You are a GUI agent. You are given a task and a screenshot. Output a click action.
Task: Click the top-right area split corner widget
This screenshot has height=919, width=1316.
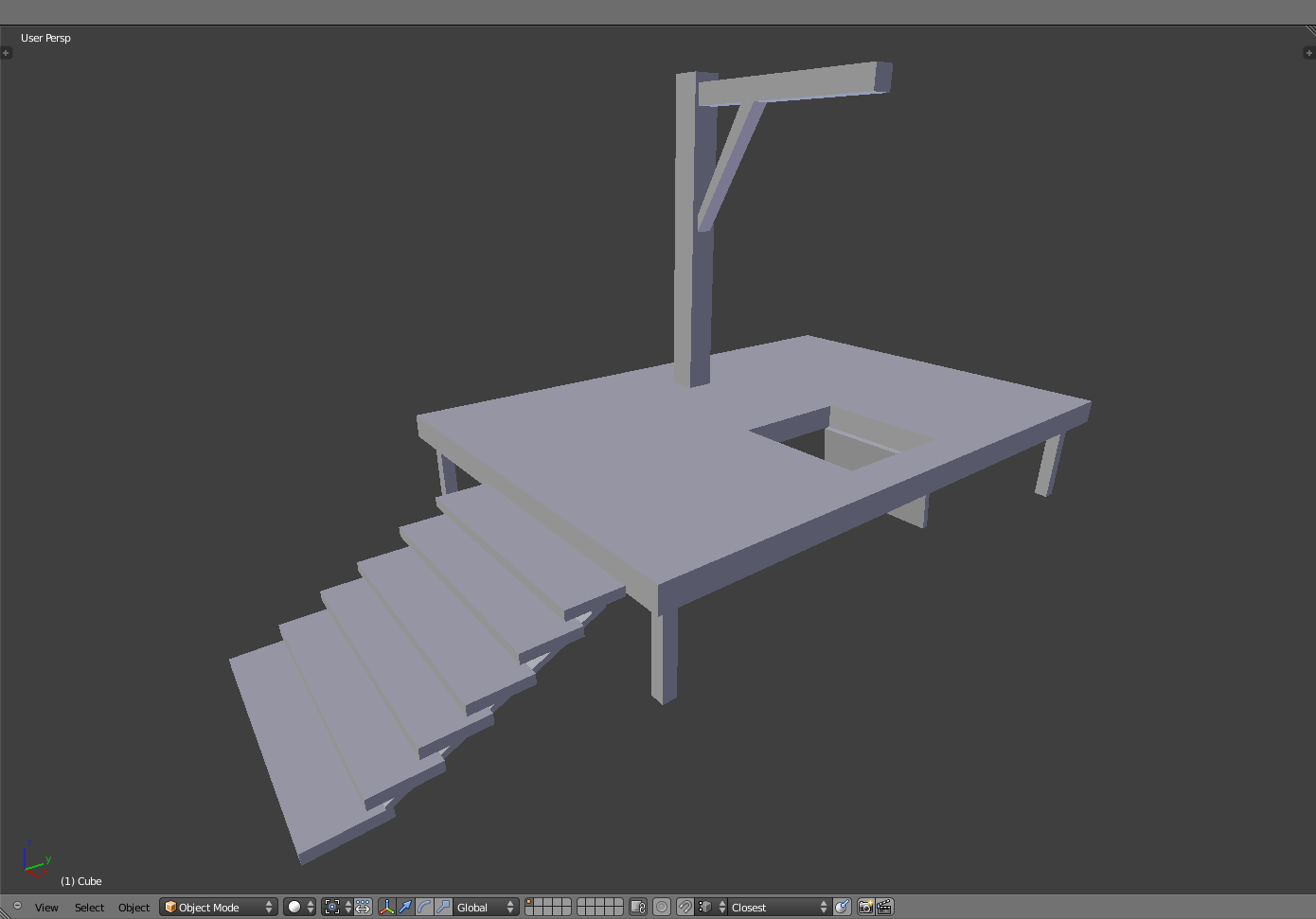point(1310,30)
